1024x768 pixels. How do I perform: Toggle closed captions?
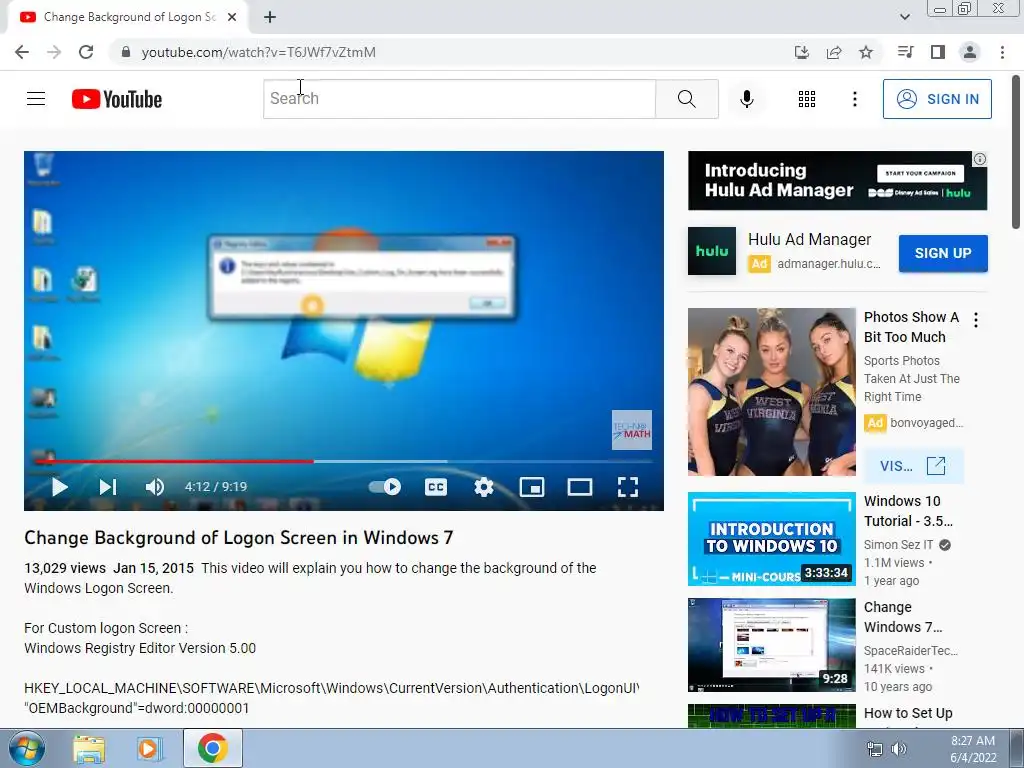pyautogui.click(x=436, y=487)
